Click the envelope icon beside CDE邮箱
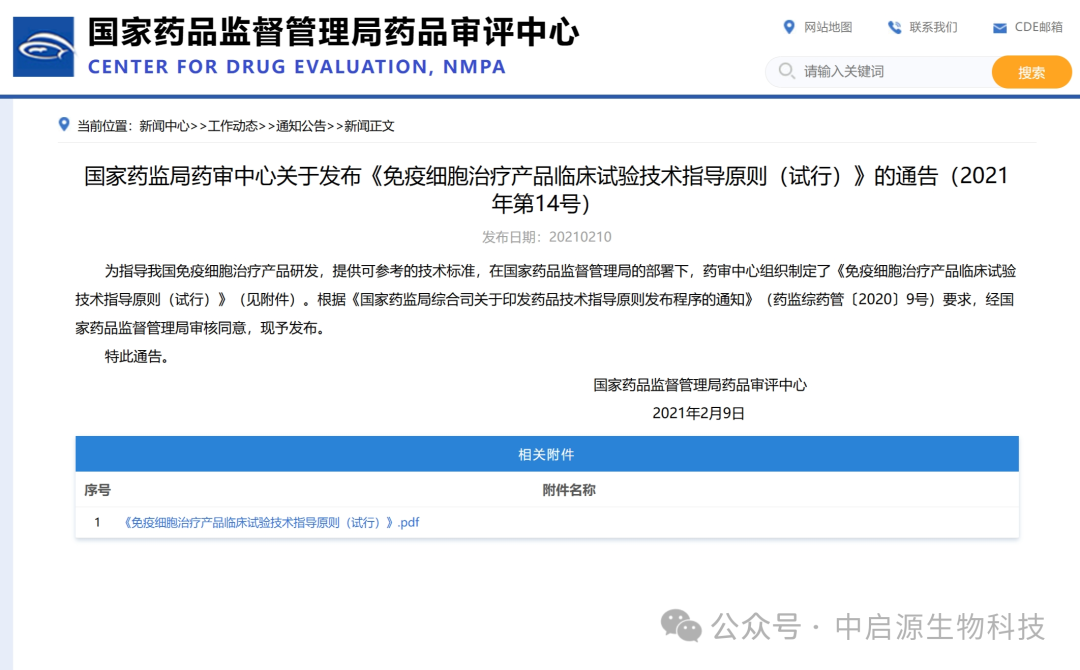 tap(999, 28)
